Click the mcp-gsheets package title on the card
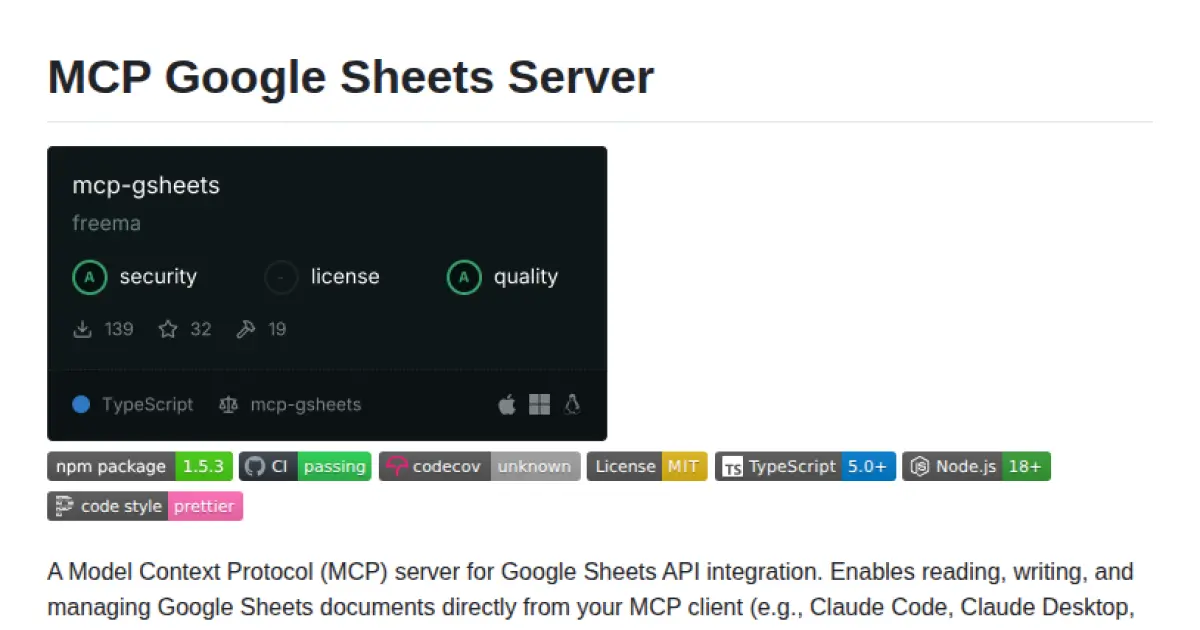This screenshot has width=1200, height=630. (x=145, y=185)
